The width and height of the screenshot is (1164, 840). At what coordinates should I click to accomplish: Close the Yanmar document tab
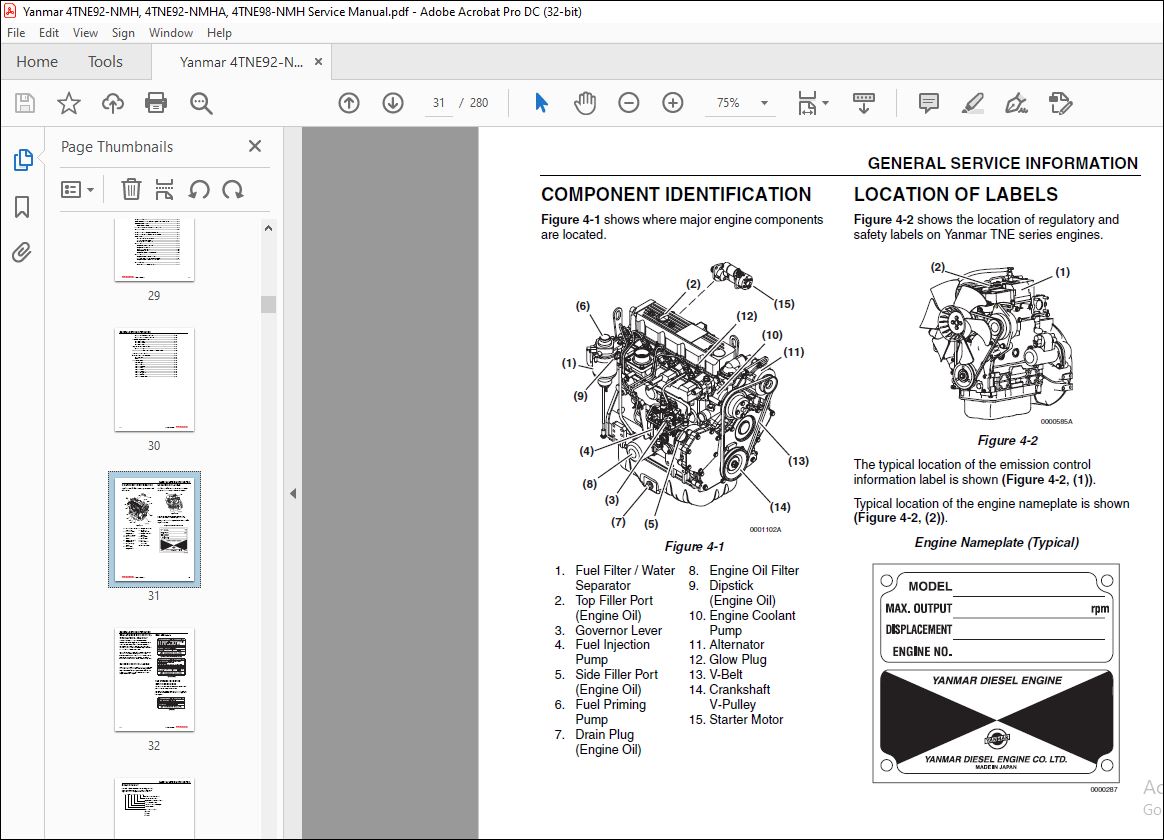point(318,62)
